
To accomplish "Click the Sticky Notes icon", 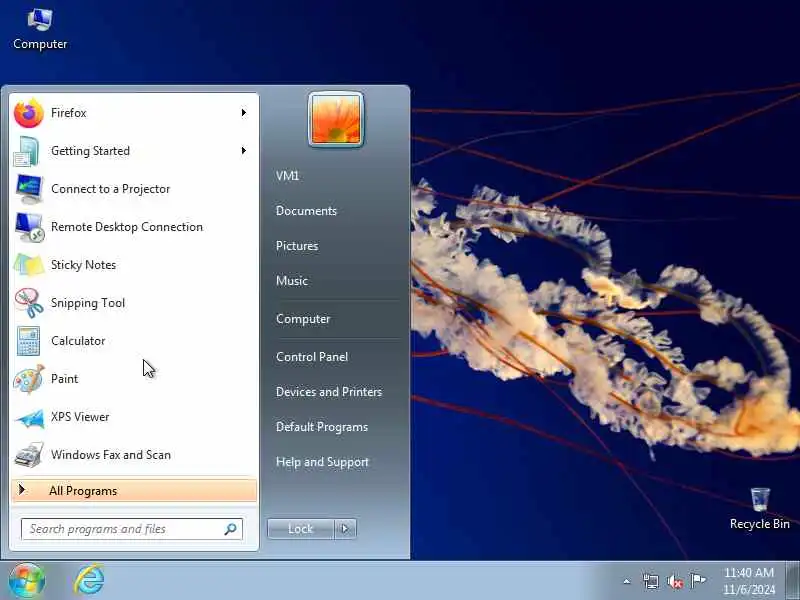I will 29,265.
